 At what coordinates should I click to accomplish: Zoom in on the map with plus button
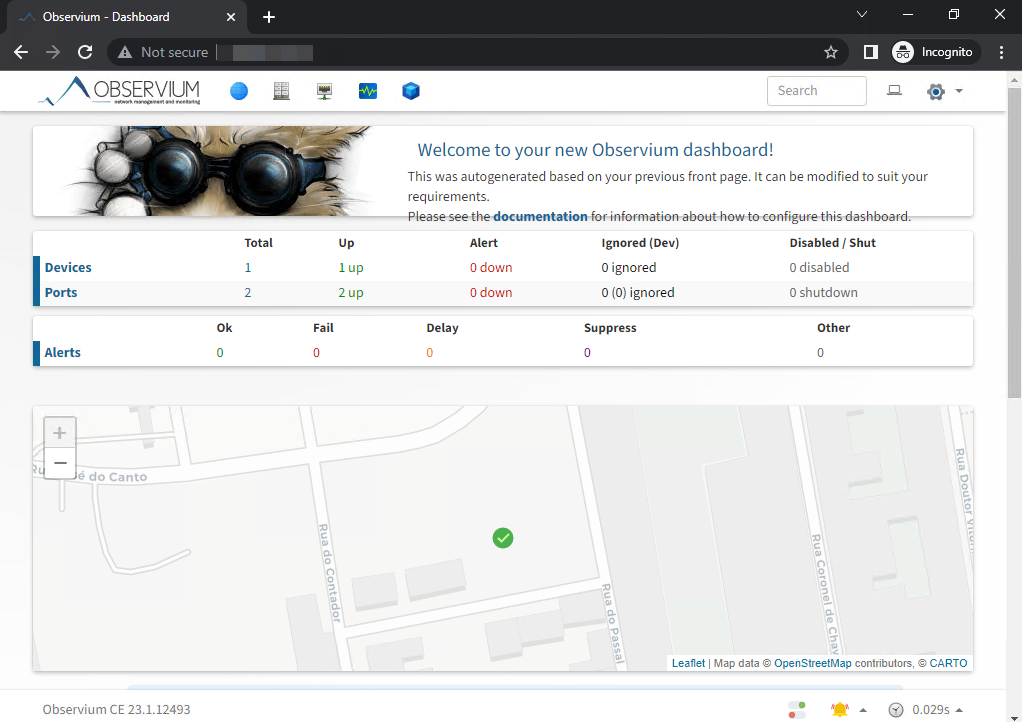click(x=59, y=431)
